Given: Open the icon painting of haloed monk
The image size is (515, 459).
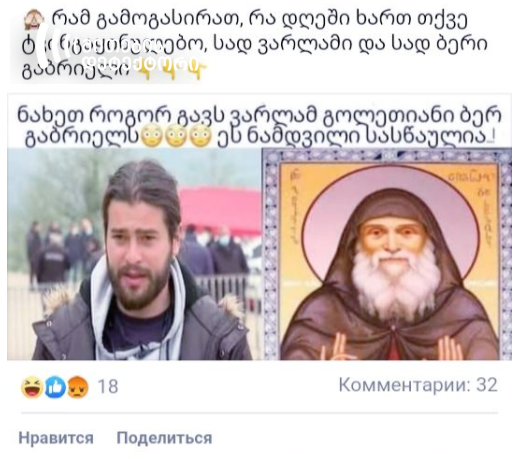Looking at the screenshot, I should coord(387,254).
